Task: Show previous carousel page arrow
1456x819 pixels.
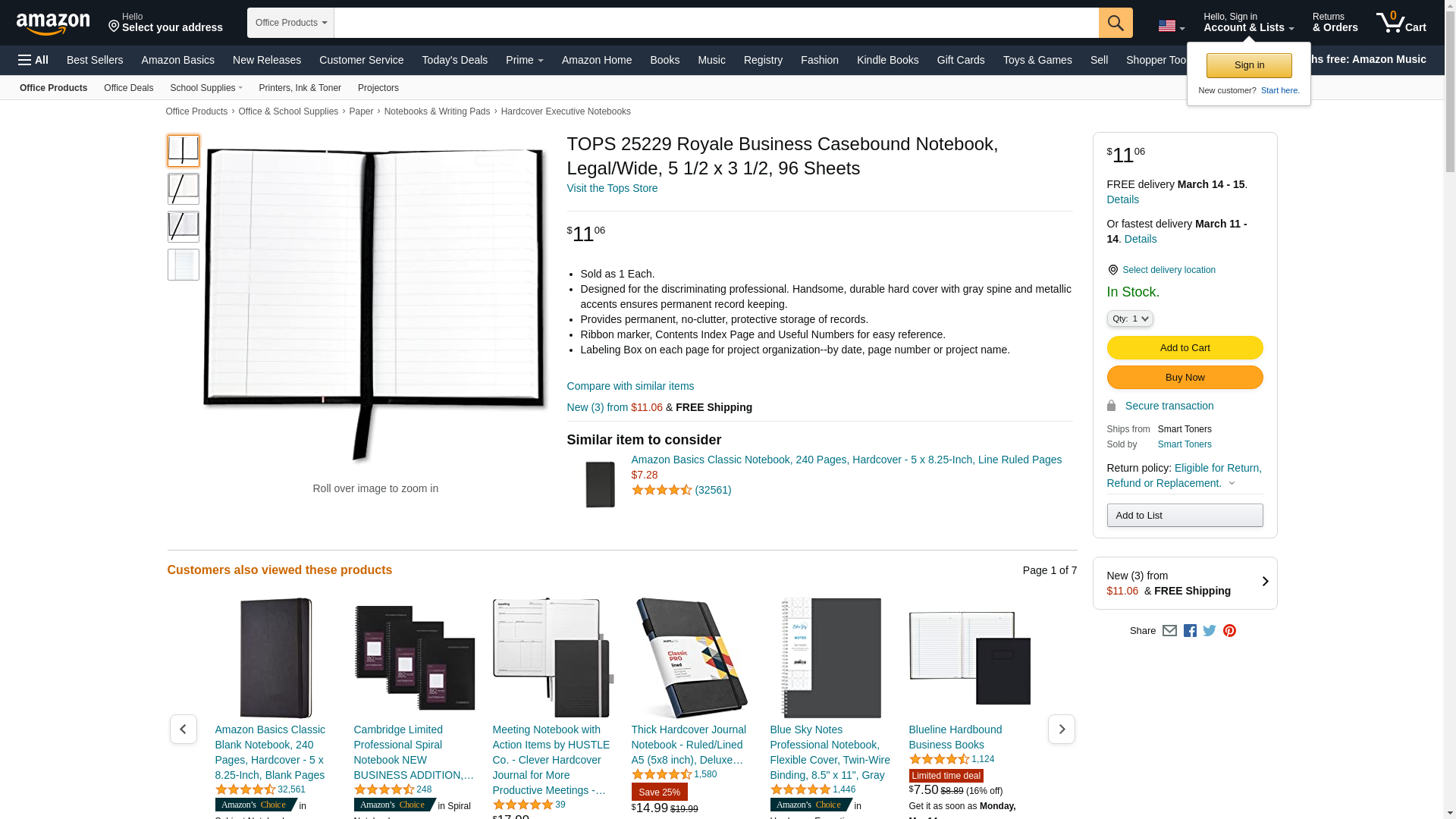Action: [184, 729]
